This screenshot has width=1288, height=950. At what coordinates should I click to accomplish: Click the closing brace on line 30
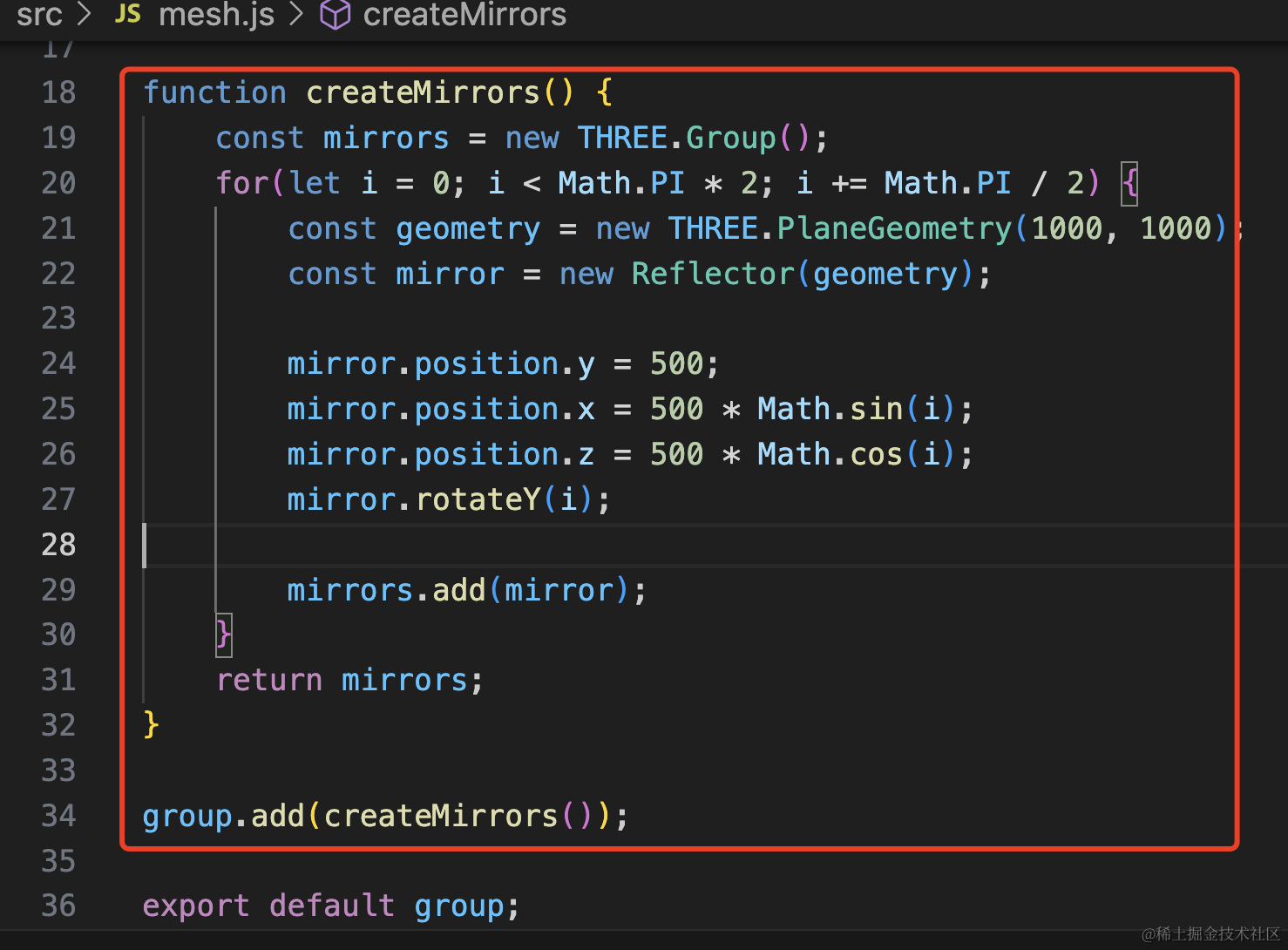(x=224, y=634)
